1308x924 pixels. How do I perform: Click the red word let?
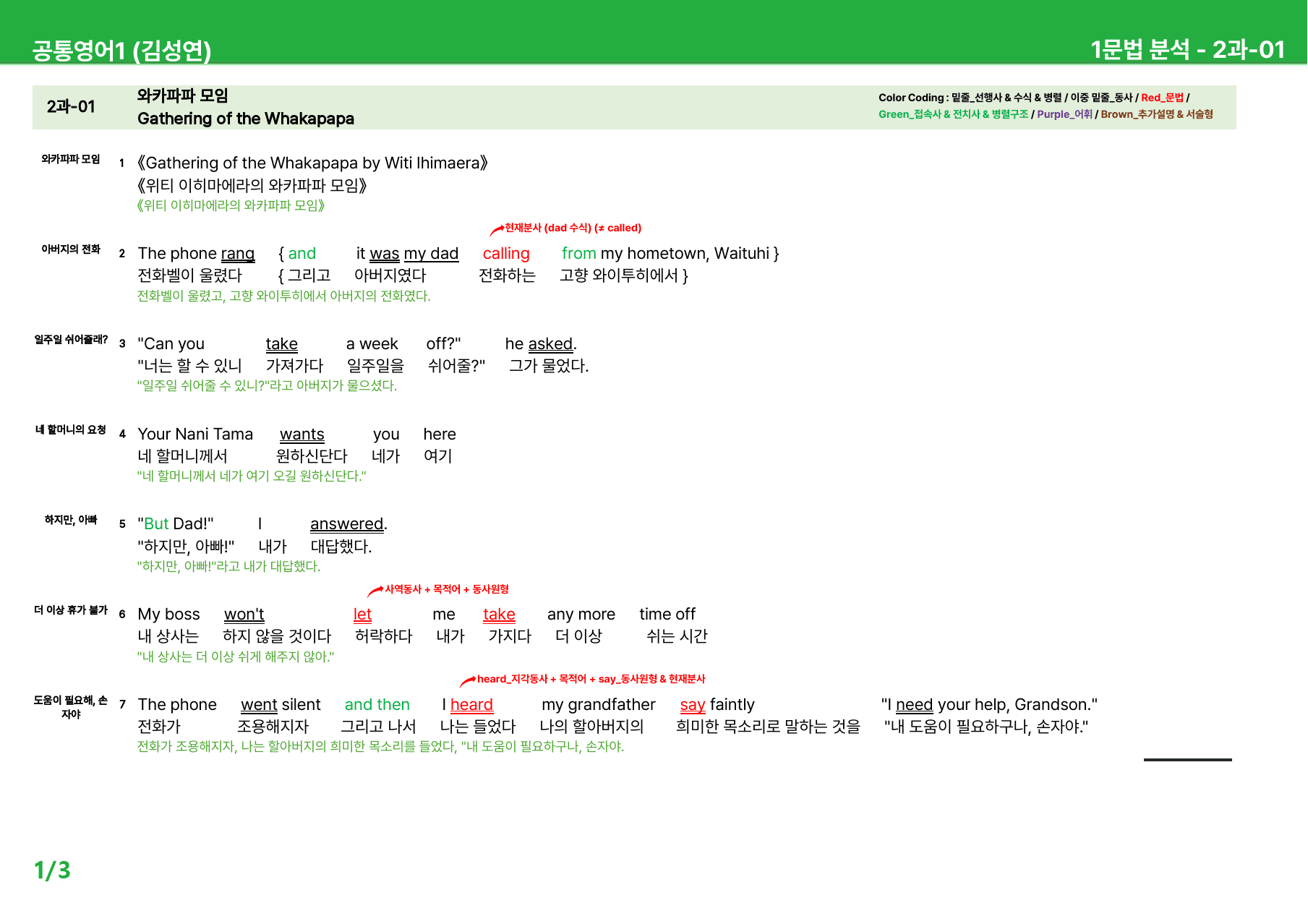click(x=362, y=615)
